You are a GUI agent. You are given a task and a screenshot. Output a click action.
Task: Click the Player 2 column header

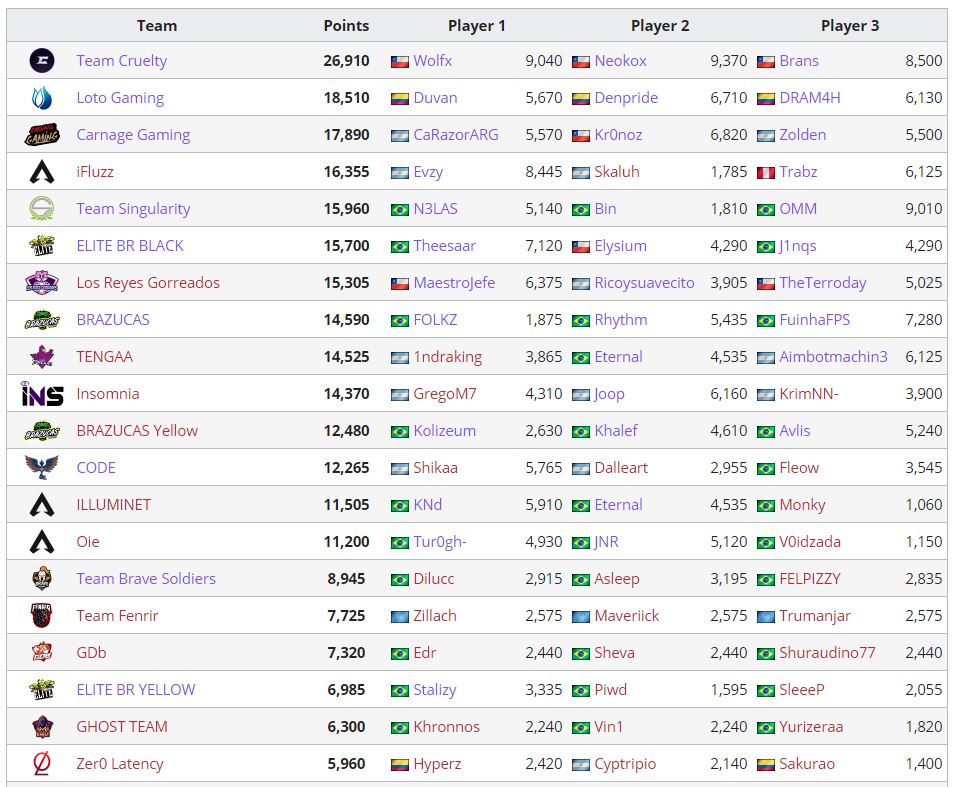(660, 25)
